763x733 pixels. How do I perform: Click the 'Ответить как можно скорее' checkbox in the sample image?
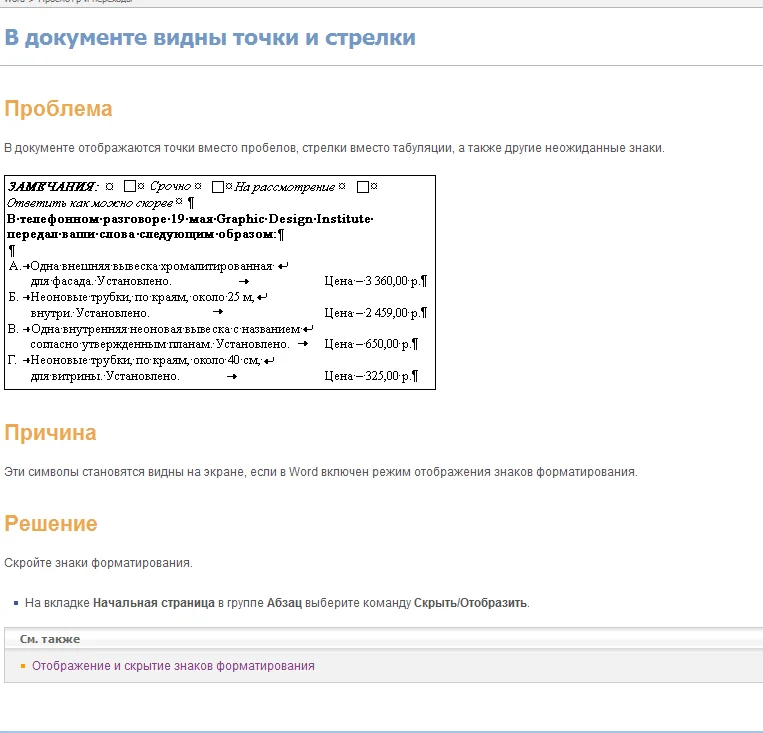tap(363, 187)
